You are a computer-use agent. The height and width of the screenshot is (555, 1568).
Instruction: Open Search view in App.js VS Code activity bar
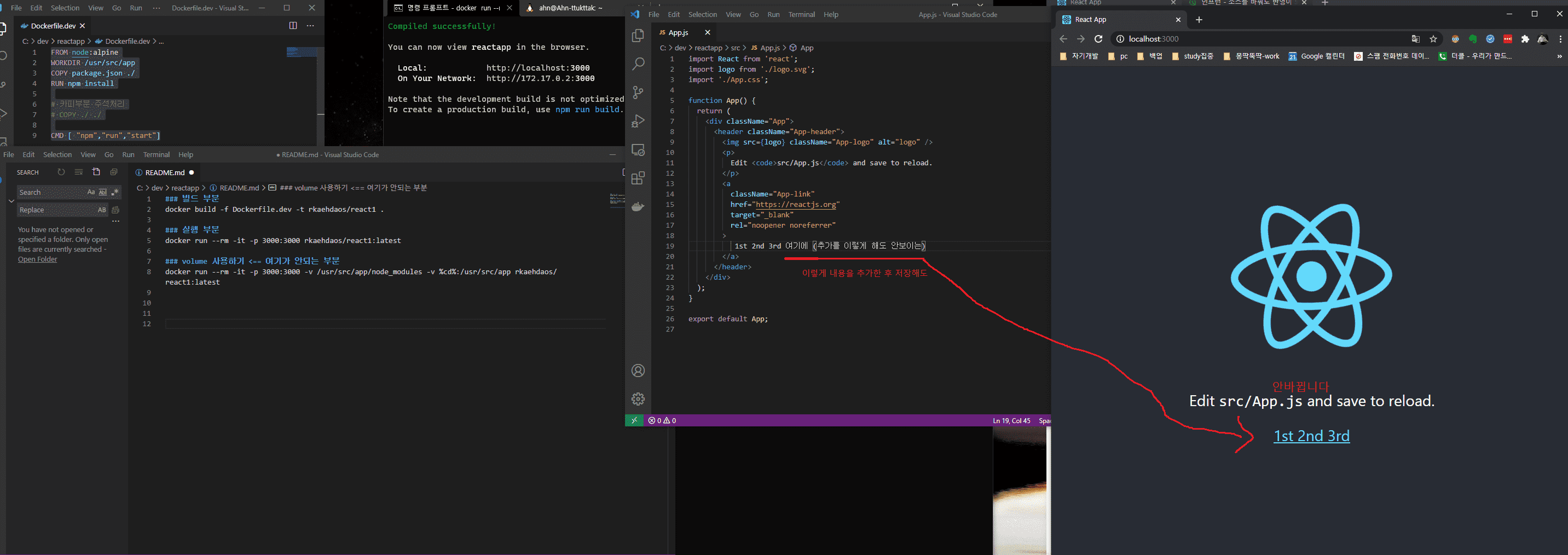(638, 64)
